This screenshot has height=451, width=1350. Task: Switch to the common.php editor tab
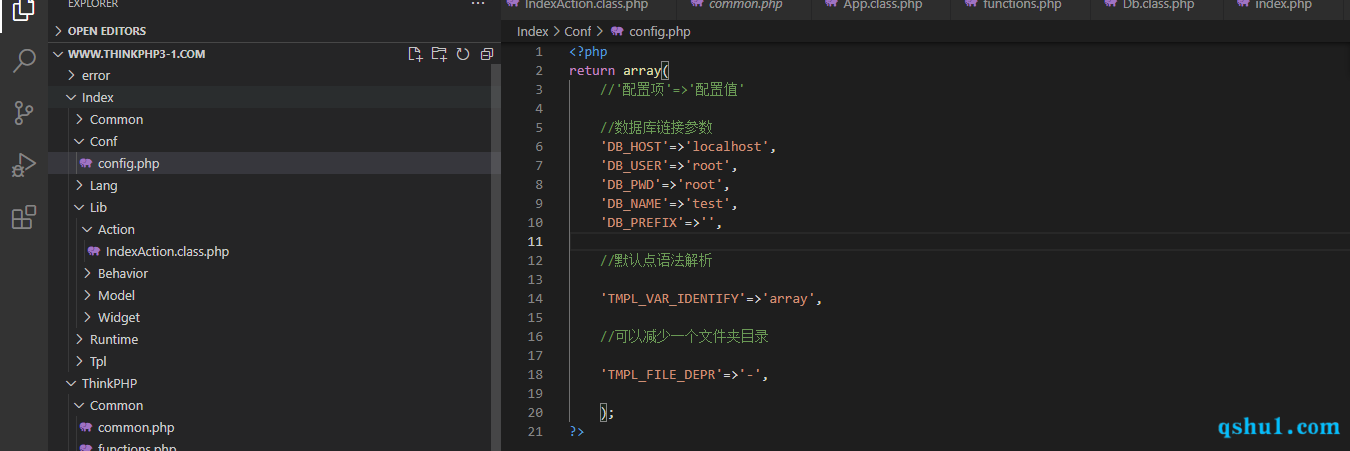(x=744, y=5)
